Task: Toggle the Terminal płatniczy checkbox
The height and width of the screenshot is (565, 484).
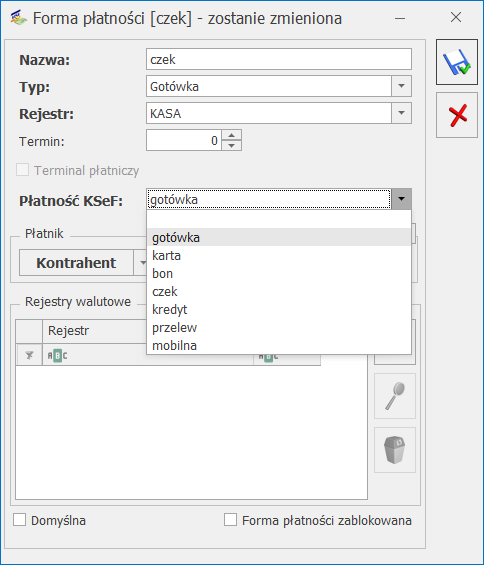Action: tap(22, 170)
